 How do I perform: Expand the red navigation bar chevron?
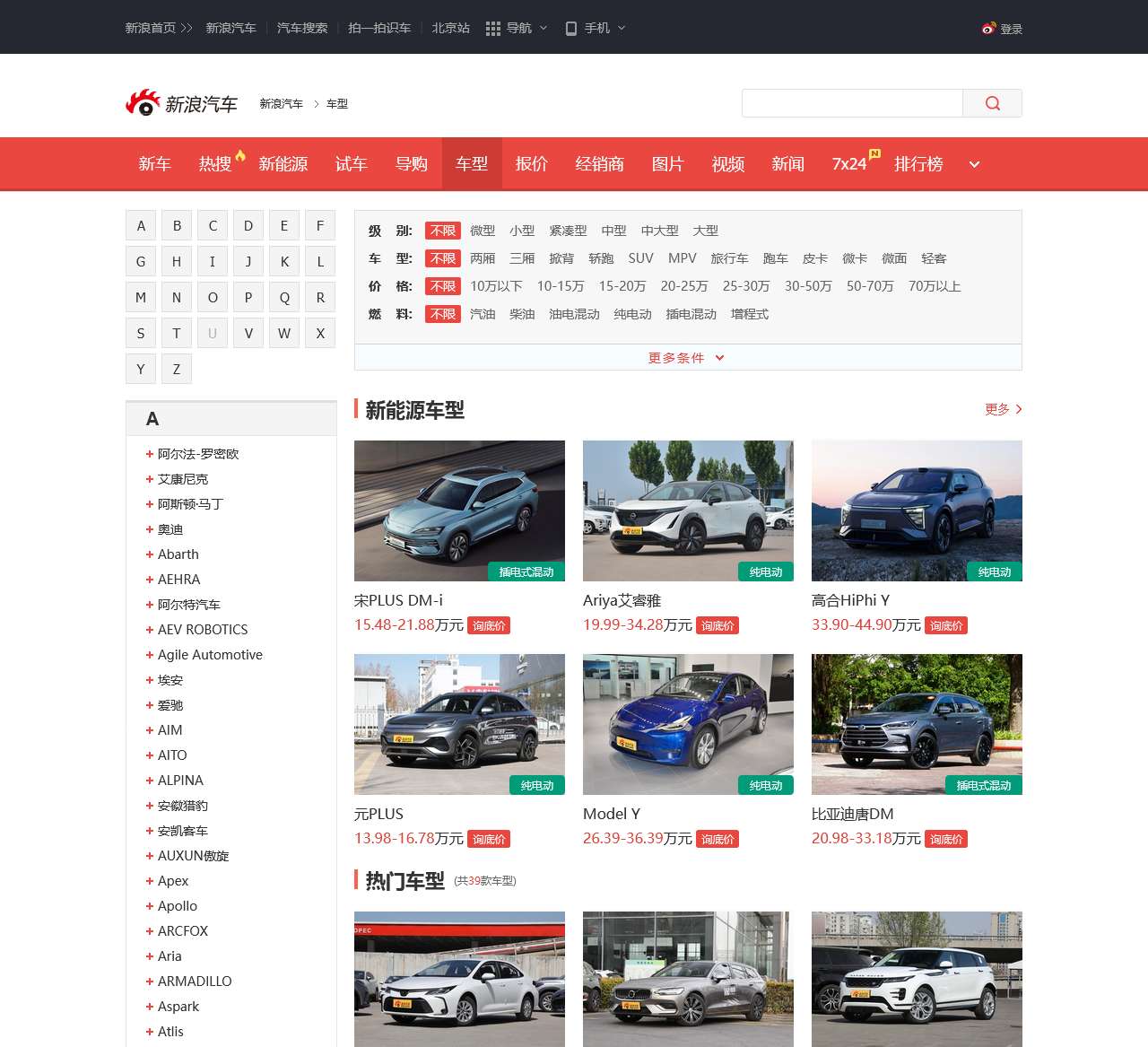pos(974,164)
